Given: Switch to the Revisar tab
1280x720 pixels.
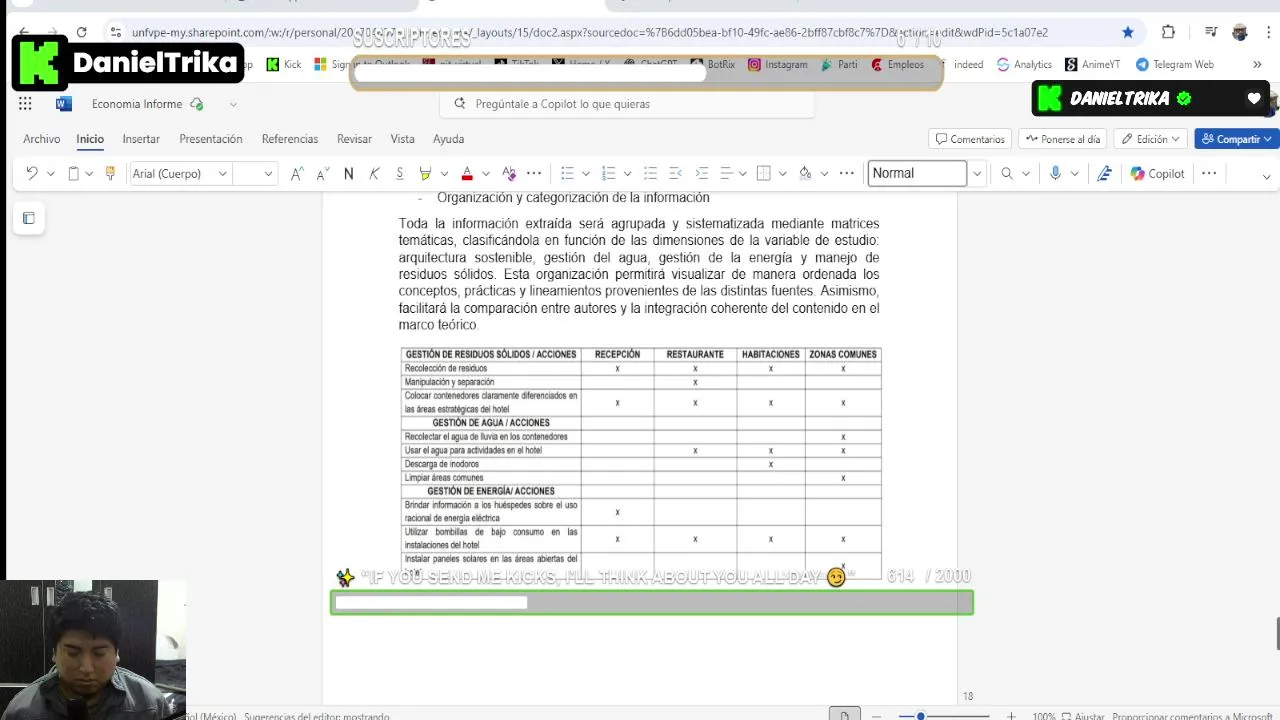Looking at the screenshot, I should click(x=354, y=139).
